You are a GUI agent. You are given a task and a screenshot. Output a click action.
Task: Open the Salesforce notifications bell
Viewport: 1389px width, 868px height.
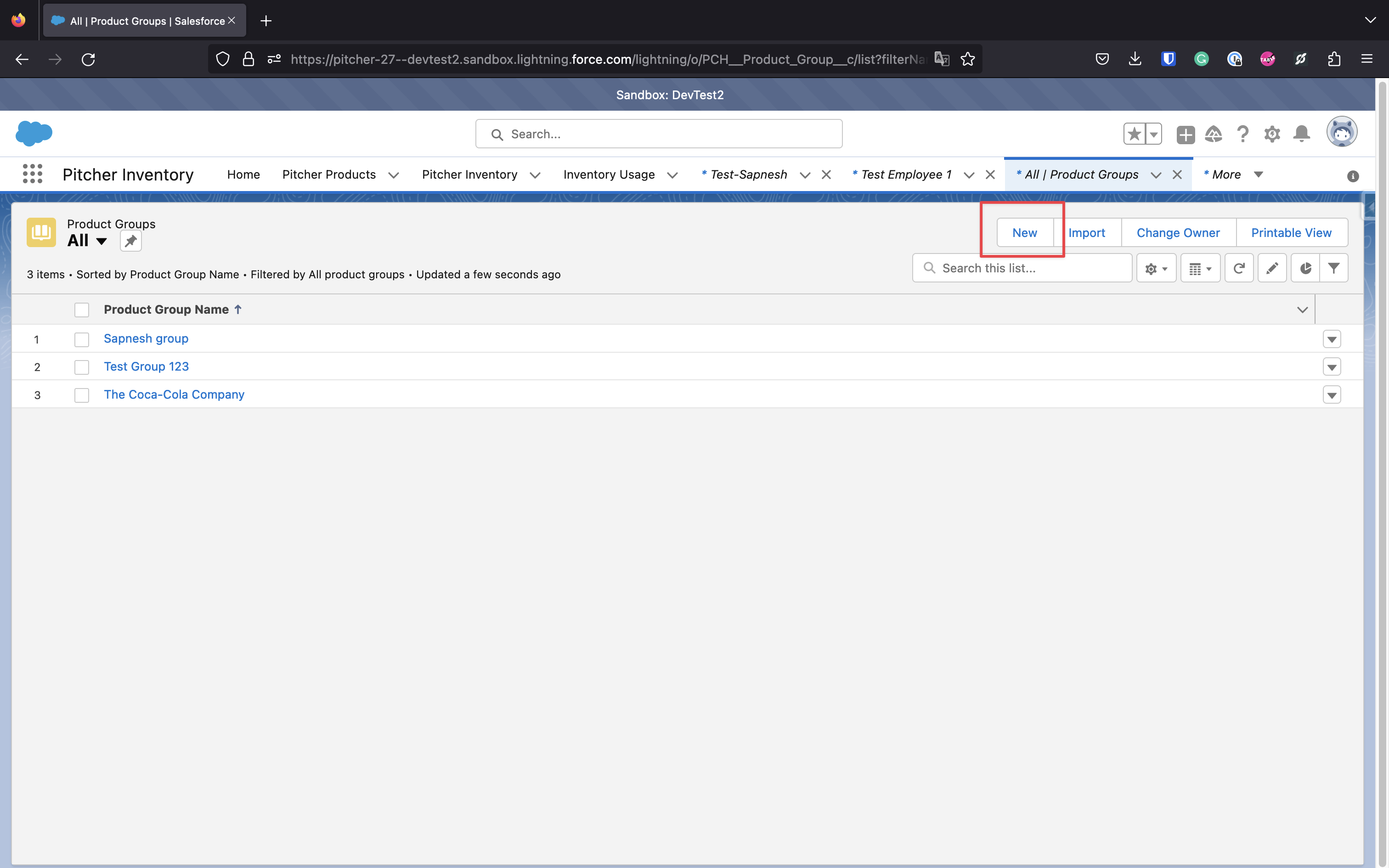pos(1301,134)
